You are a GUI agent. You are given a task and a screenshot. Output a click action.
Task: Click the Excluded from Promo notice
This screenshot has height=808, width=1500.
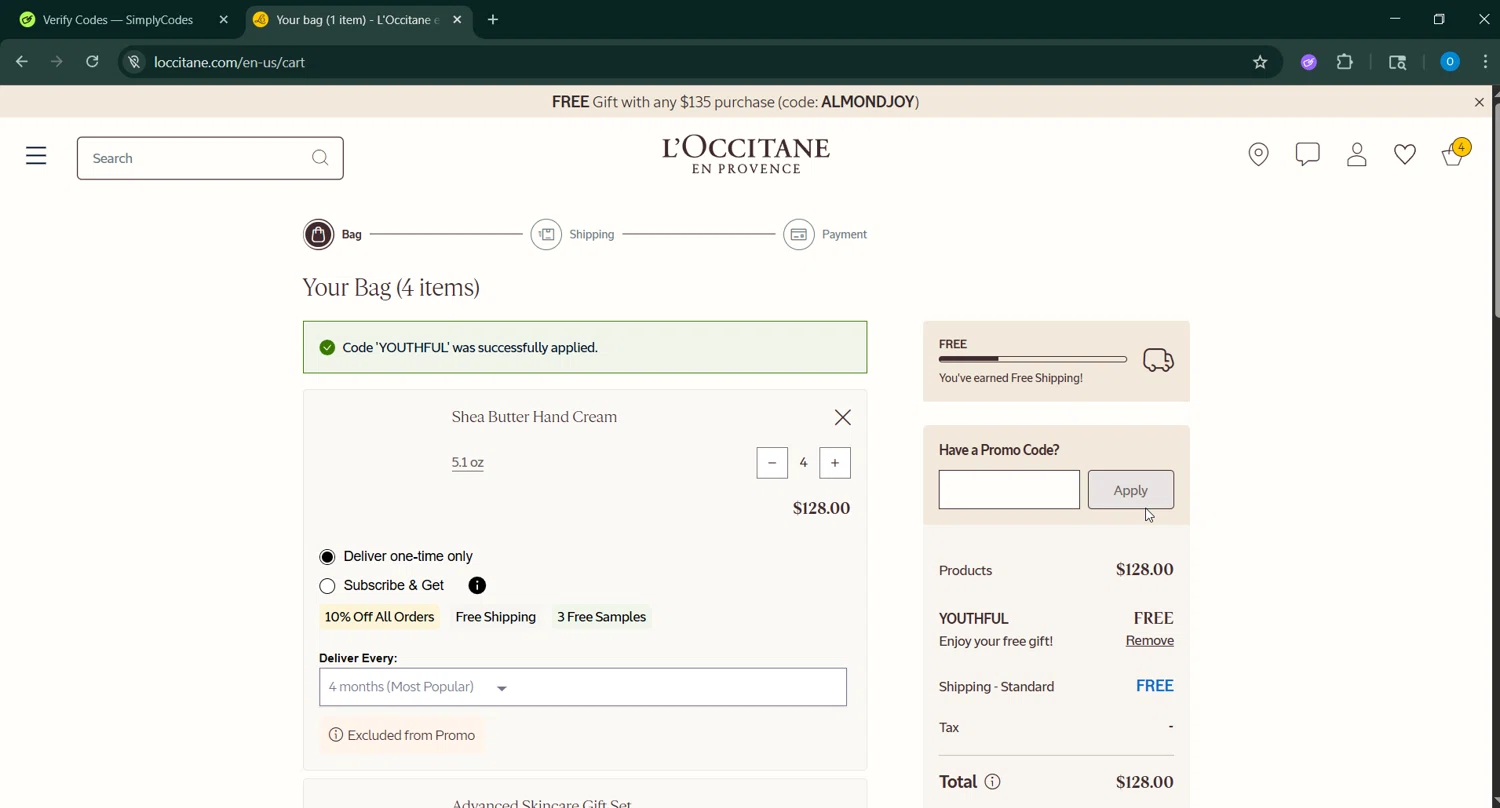401,735
